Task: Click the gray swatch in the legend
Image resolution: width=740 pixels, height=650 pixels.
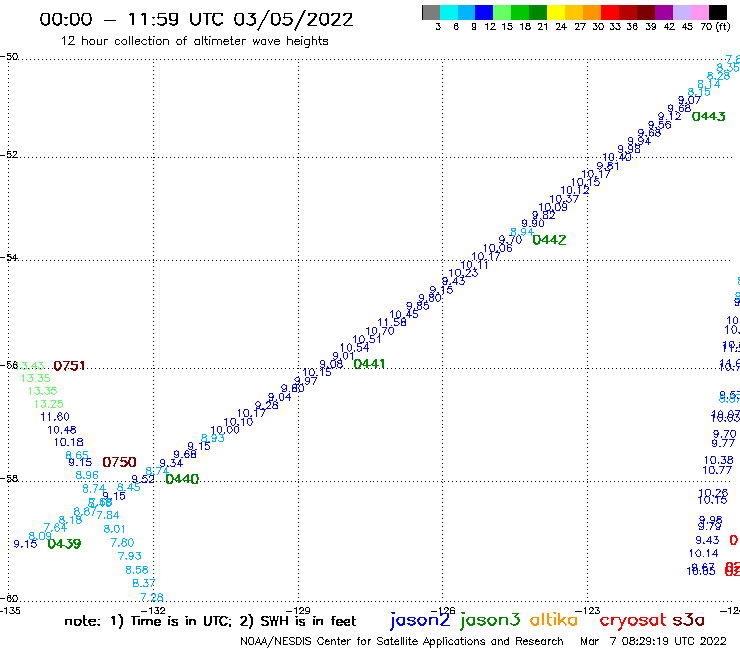Action: [x=431, y=12]
